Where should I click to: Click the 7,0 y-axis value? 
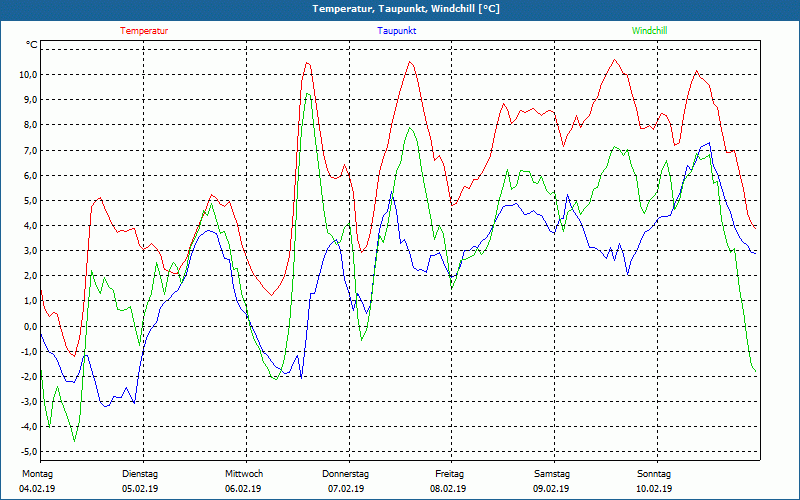[x=30, y=151]
